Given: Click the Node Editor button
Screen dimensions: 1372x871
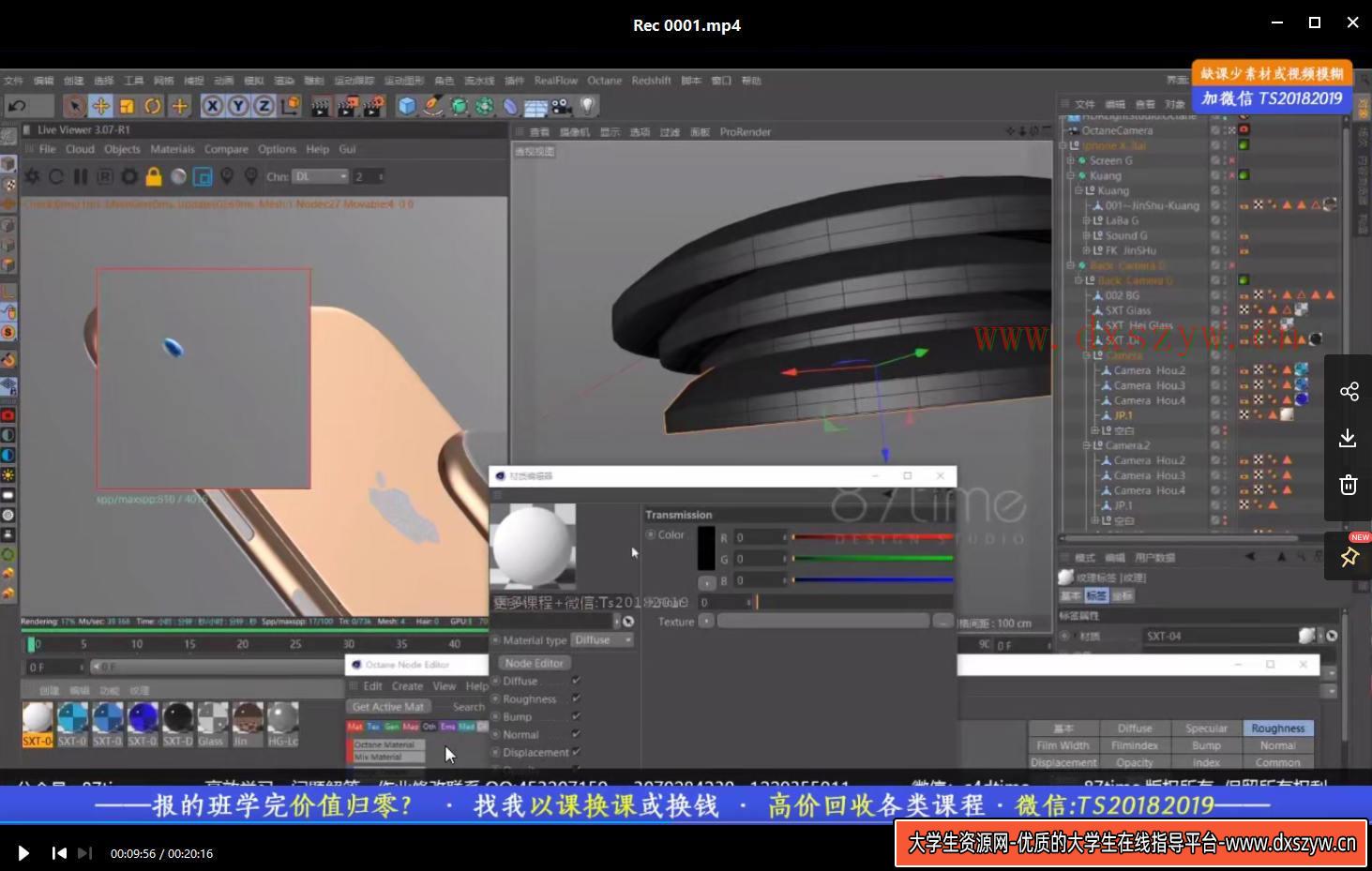Looking at the screenshot, I should point(534,663).
